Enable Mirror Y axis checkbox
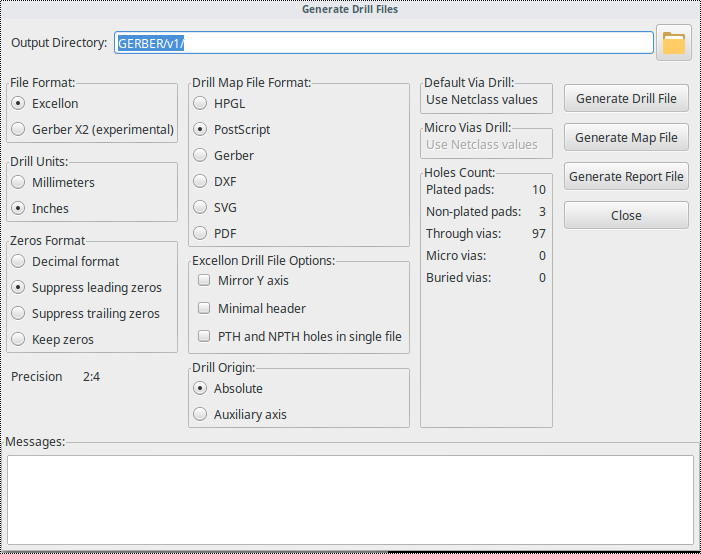The image size is (701, 554). (x=204, y=281)
